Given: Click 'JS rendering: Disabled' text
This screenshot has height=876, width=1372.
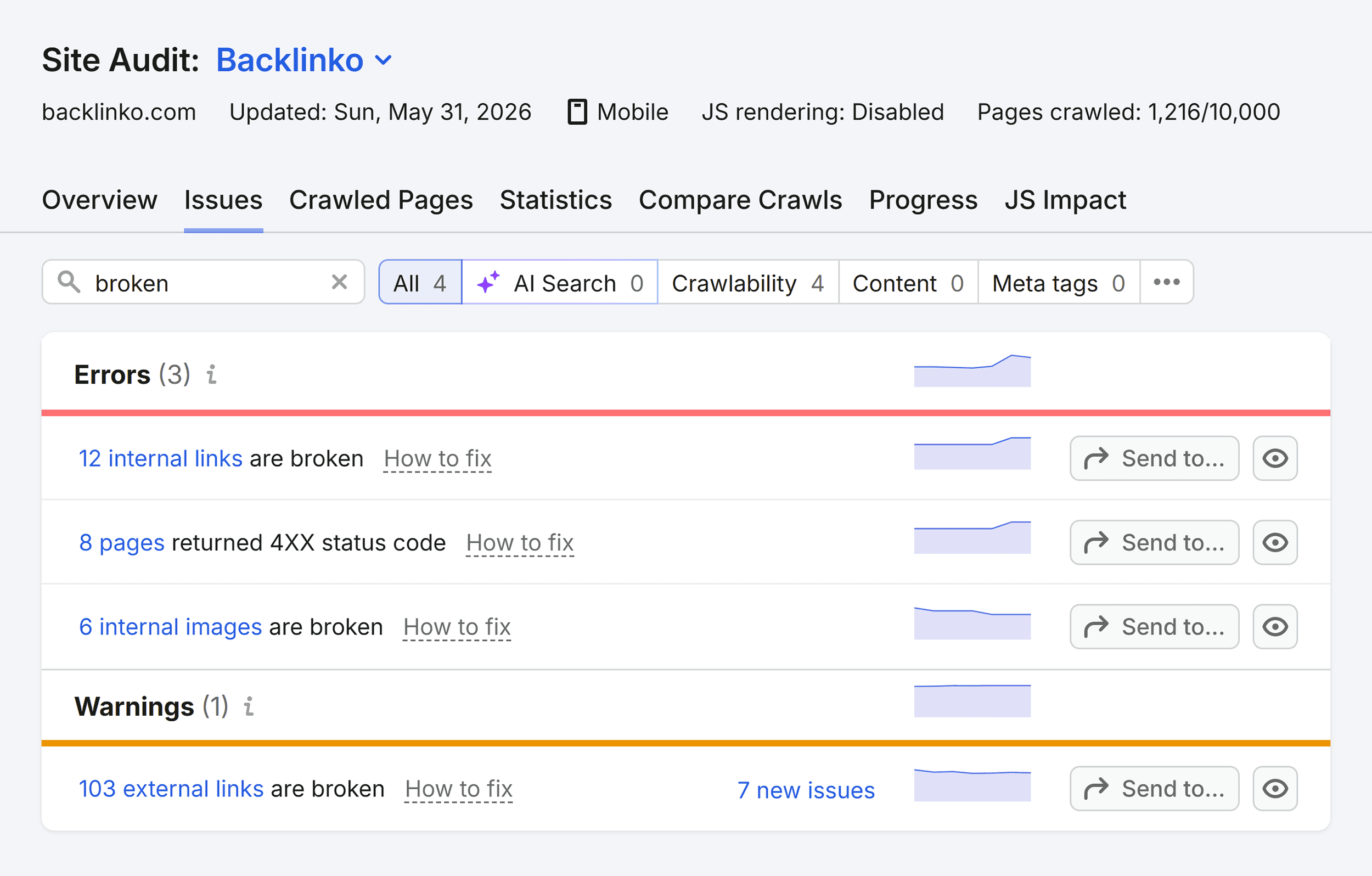Looking at the screenshot, I should [823, 112].
